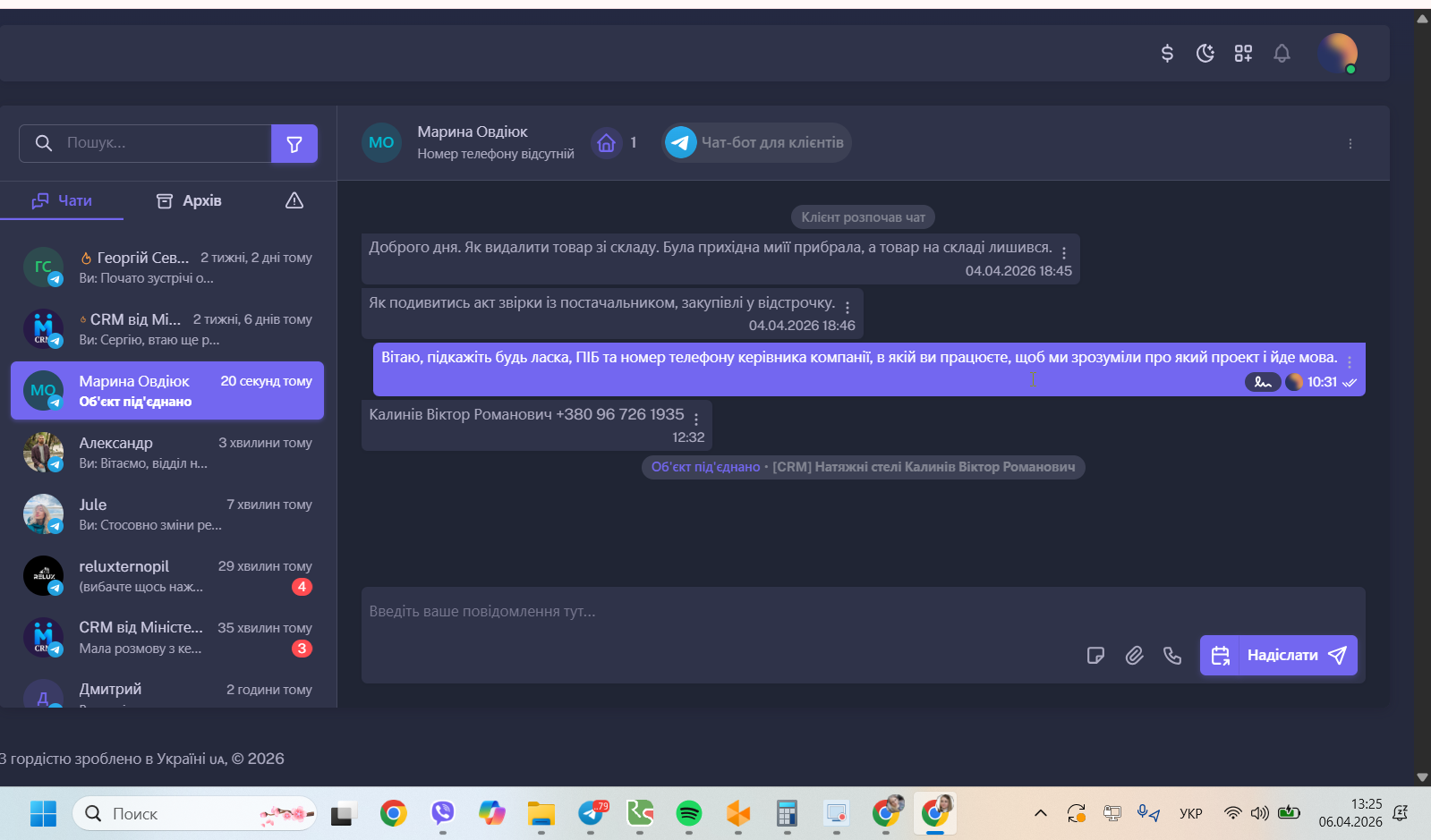This screenshot has height=840, width=1431.
Task: Click volume speaker icon in tray
Action: pyautogui.click(x=1260, y=813)
